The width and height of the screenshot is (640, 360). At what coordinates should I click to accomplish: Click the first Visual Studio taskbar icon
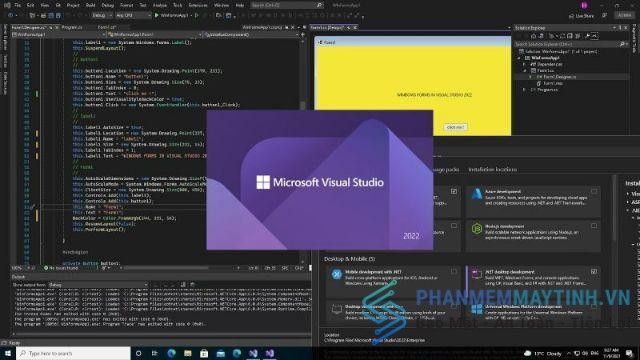pyautogui.click(x=253, y=353)
